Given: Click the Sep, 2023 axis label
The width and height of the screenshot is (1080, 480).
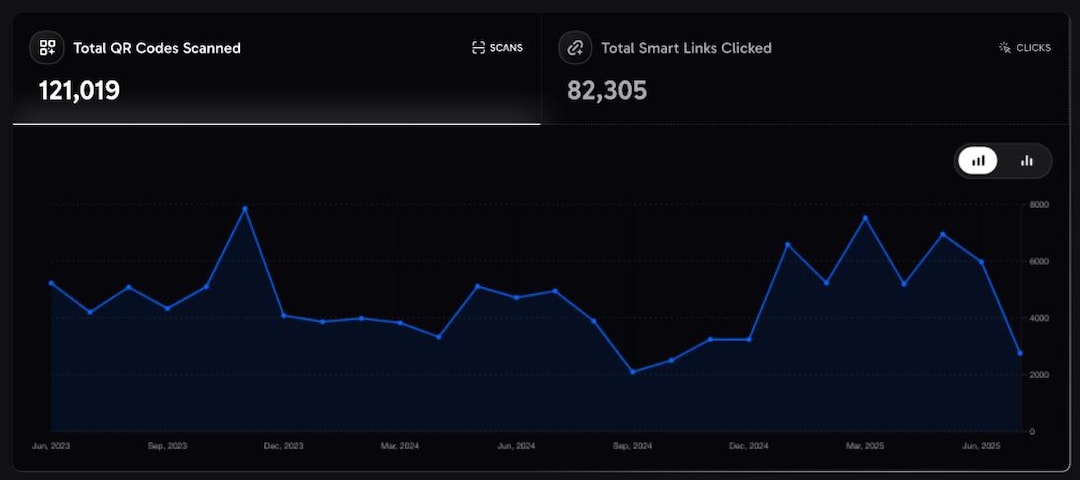Looking at the screenshot, I should click(167, 446).
